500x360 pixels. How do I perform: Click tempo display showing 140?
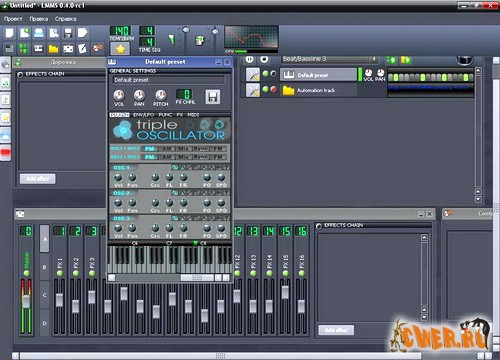point(120,31)
